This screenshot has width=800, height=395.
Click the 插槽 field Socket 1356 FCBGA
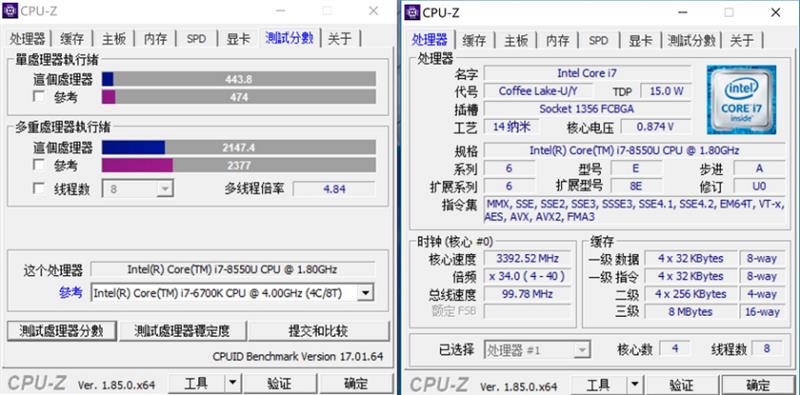point(587,109)
